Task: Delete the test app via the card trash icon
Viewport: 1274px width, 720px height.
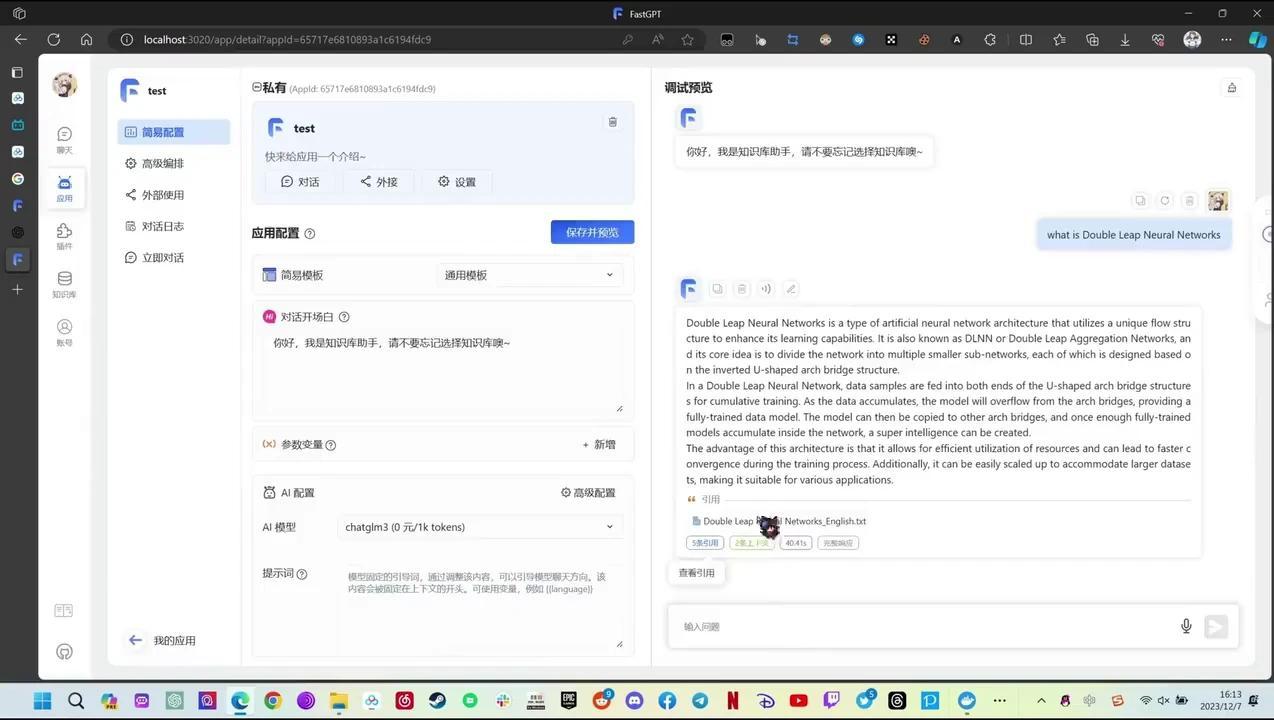Action: pyautogui.click(x=612, y=121)
